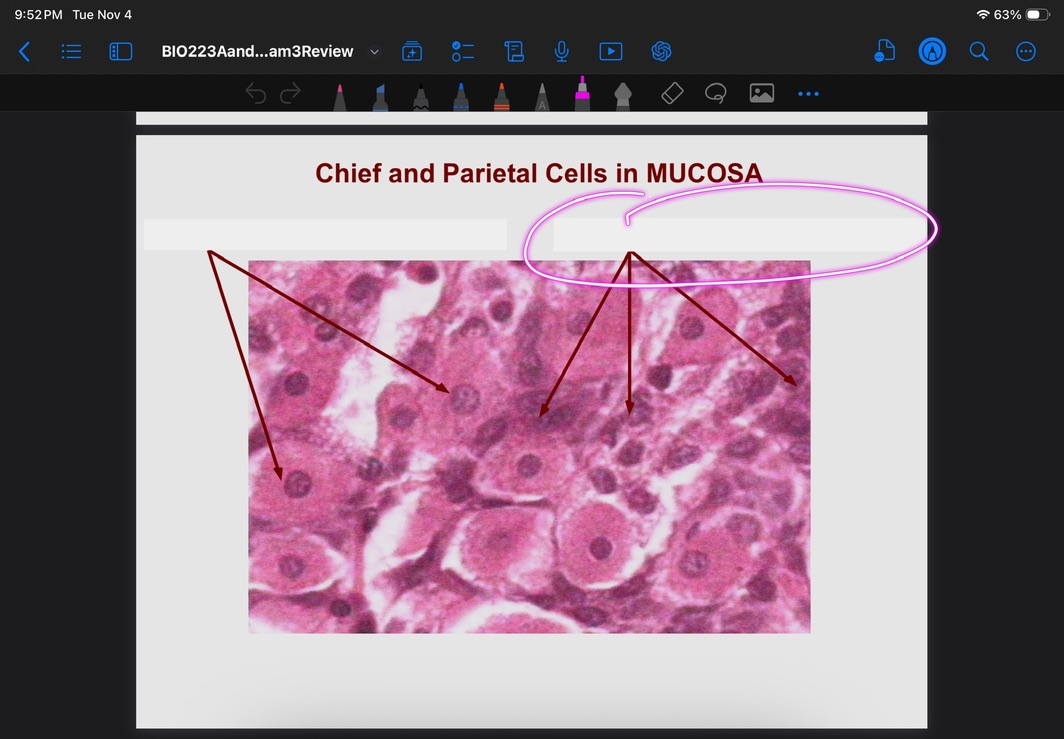The width and height of the screenshot is (1064, 739).
Task: Redo the last stroke
Action: 290,93
